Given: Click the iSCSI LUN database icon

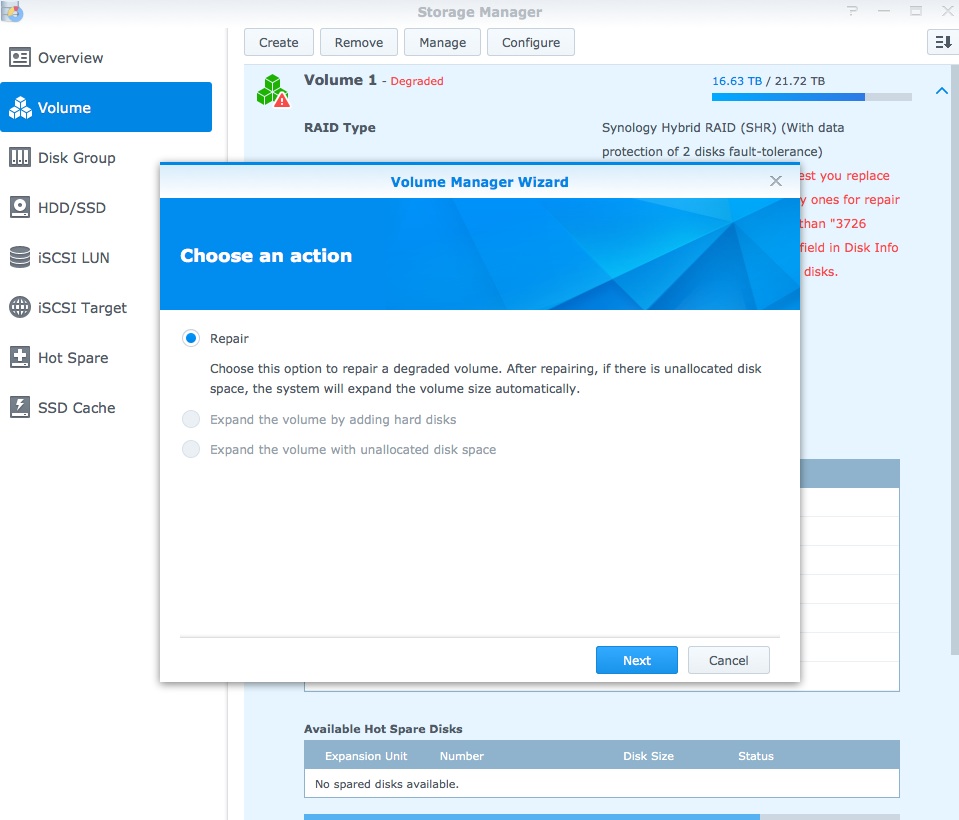Looking at the screenshot, I should click(x=20, y=257).
